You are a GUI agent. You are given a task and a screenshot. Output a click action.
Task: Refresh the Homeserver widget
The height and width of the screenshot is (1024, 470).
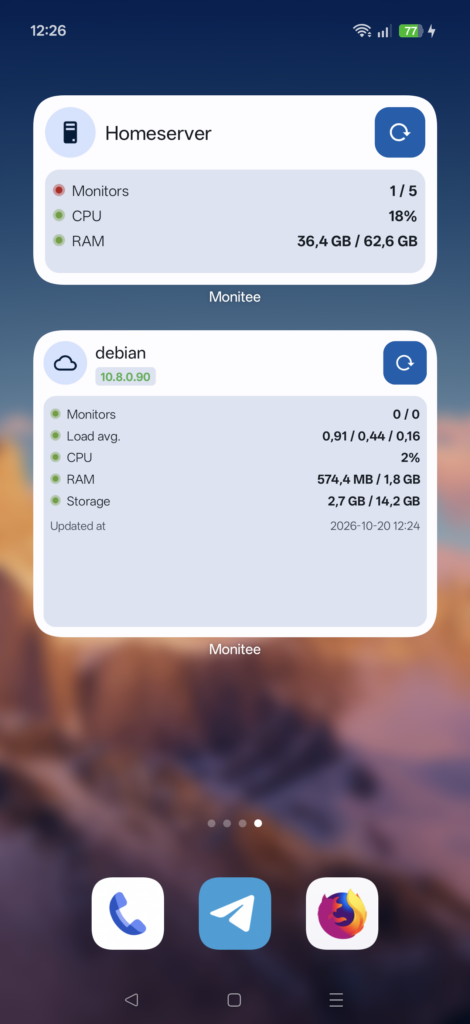(x=400, y=133)
